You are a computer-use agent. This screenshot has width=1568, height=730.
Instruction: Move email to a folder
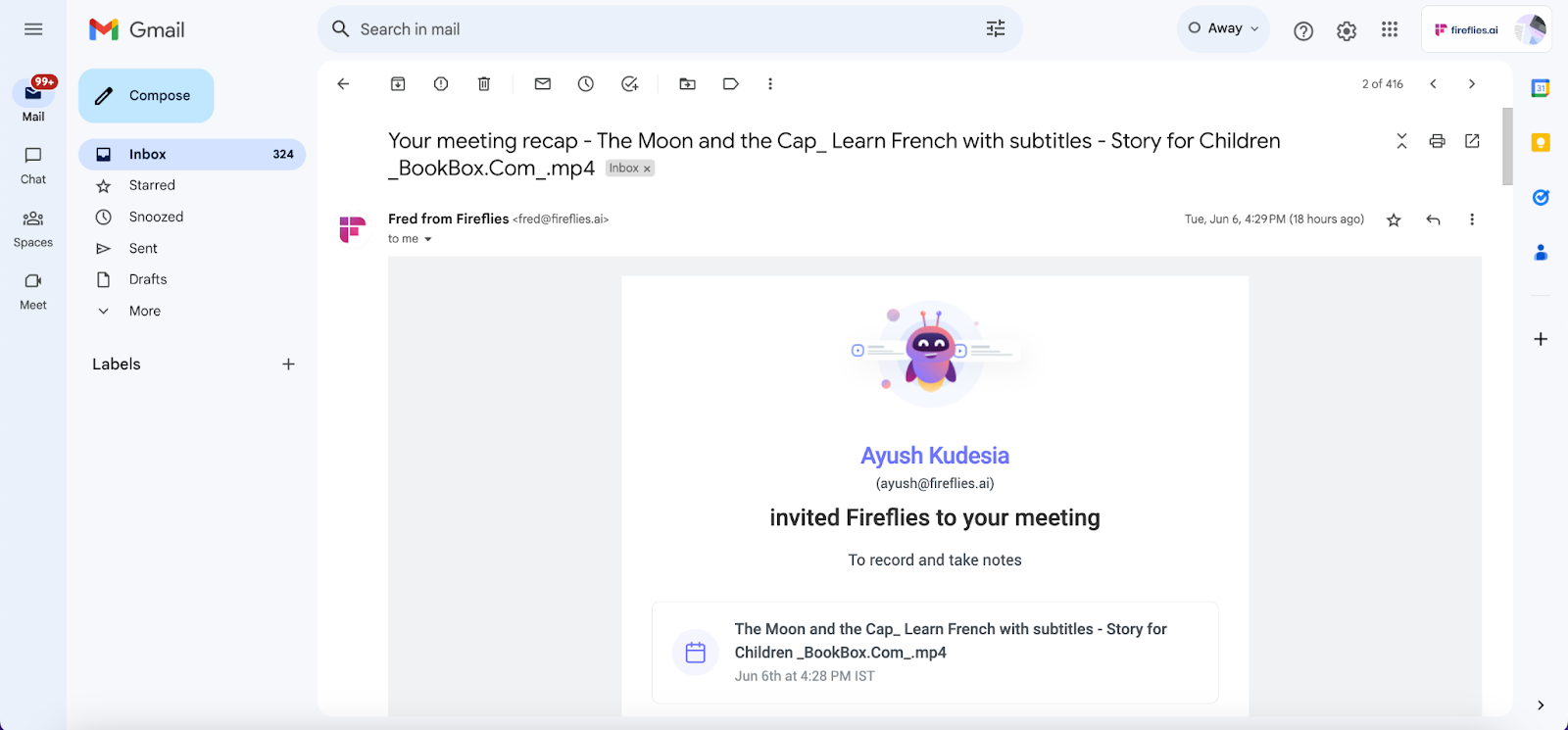pyautogui.click(x=688, y=84)
